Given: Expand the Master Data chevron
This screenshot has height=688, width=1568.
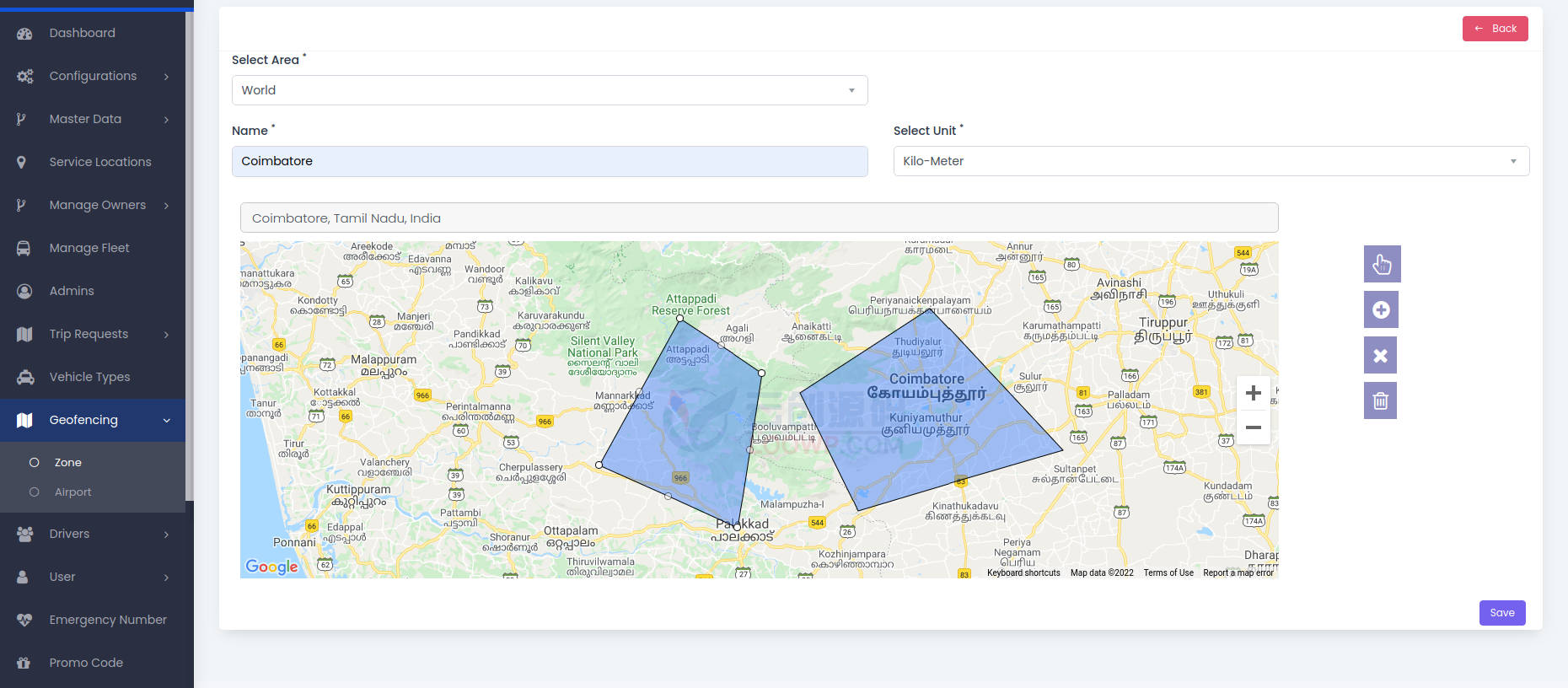Looking at the screenshot, I should 166,120.
